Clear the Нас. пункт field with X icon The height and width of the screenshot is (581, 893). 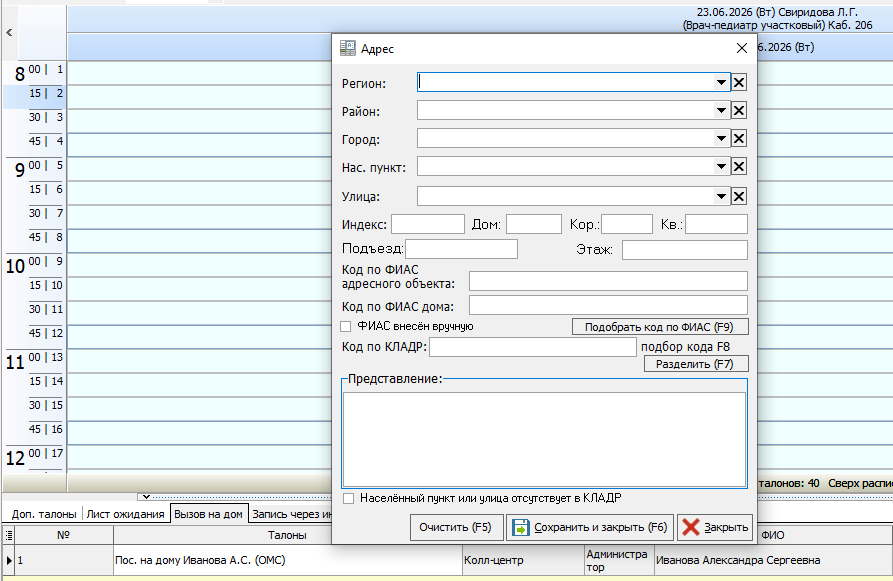pyautogui.click(x=739, y=167)
